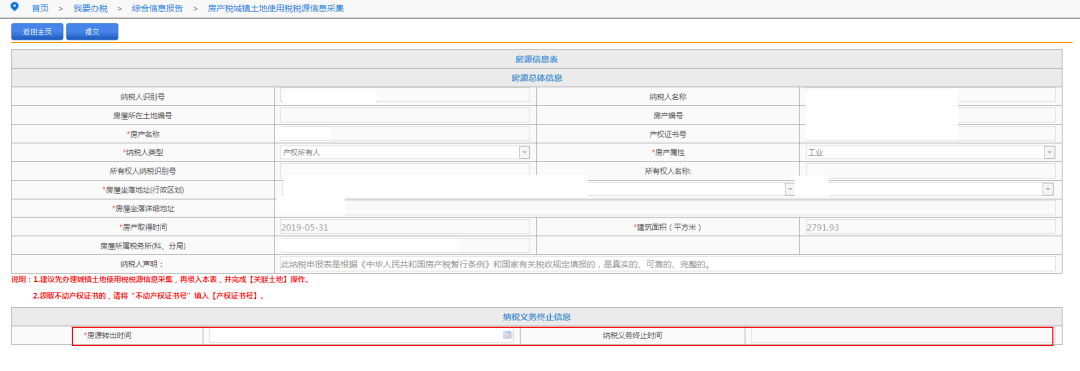Click the 纳税人名称 label
This screenshot has width=1080, height=371.
click(667, 96)
